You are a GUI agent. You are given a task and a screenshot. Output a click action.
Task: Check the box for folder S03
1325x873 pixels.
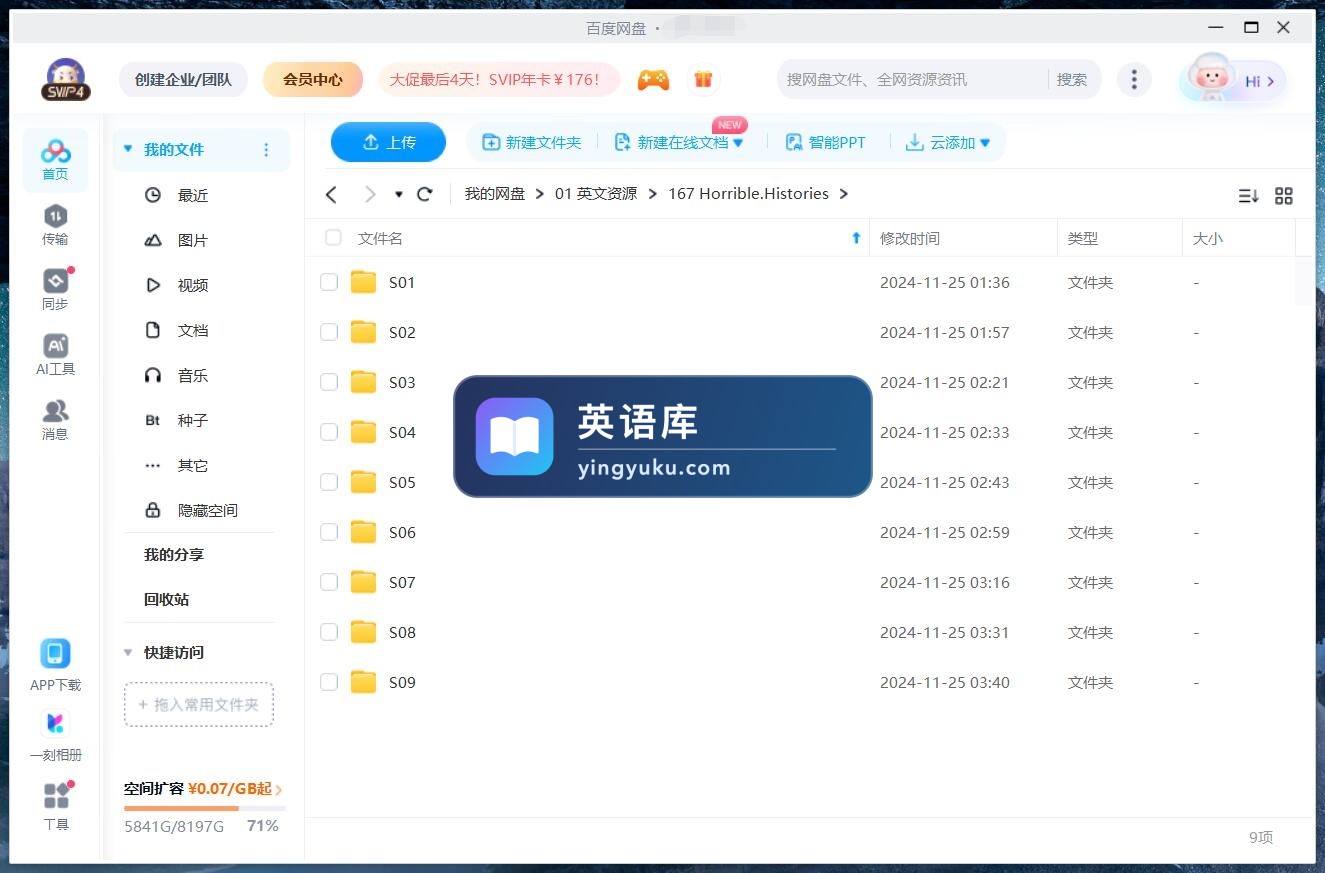click(329, 382)
